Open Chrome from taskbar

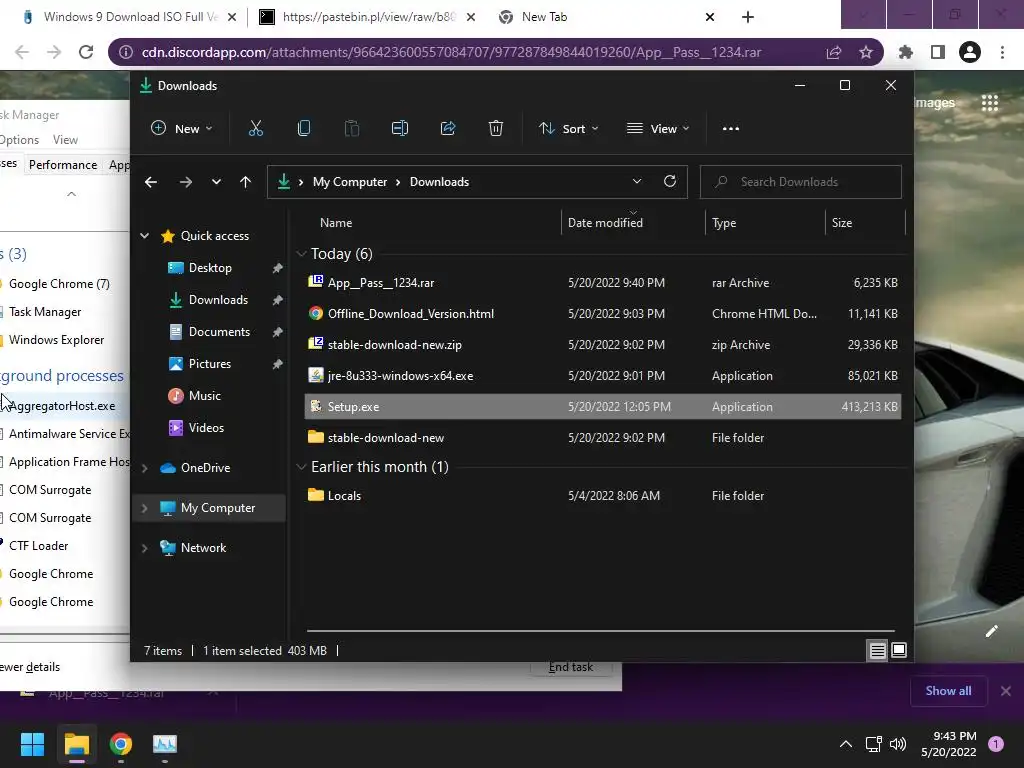(121, 744)
